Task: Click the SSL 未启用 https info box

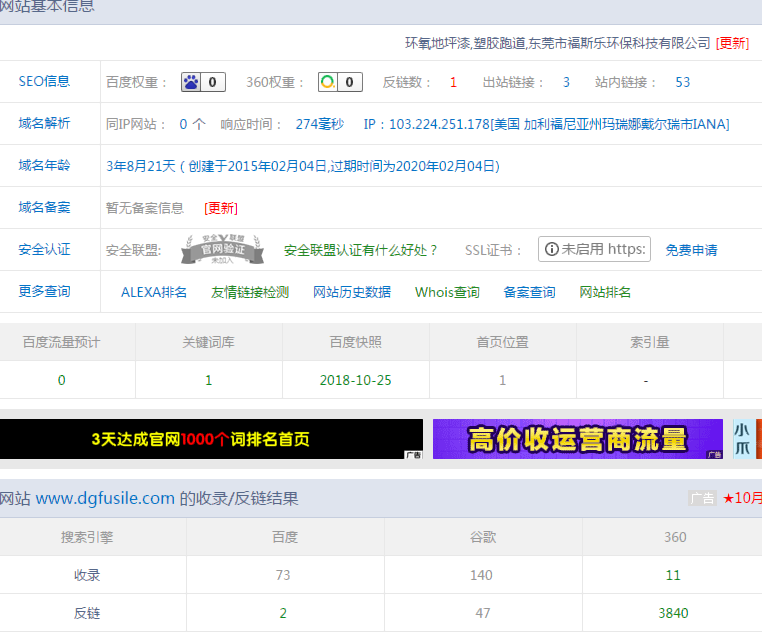Action: tap(594, 249)
